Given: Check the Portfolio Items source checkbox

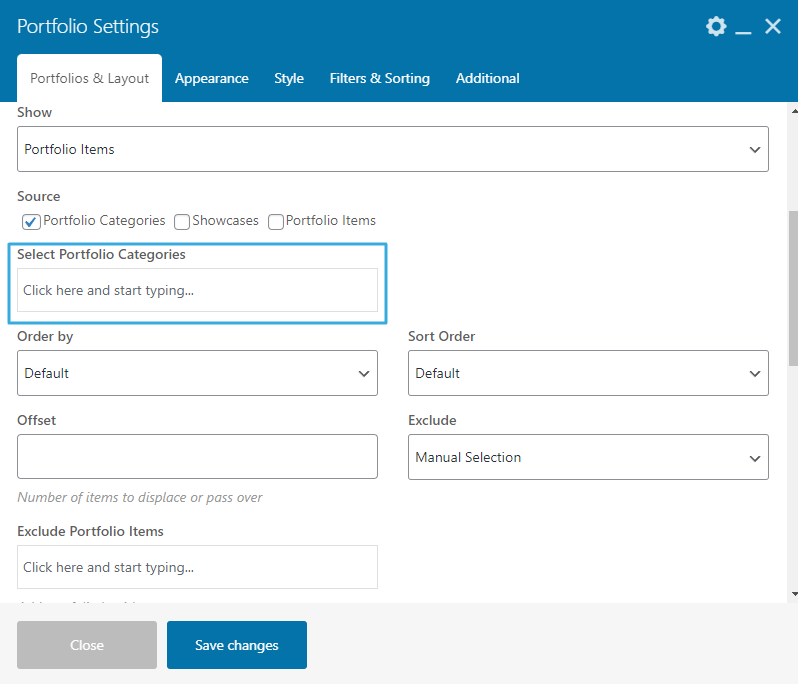Looking at the screenshot, I should tap(276, 221).
